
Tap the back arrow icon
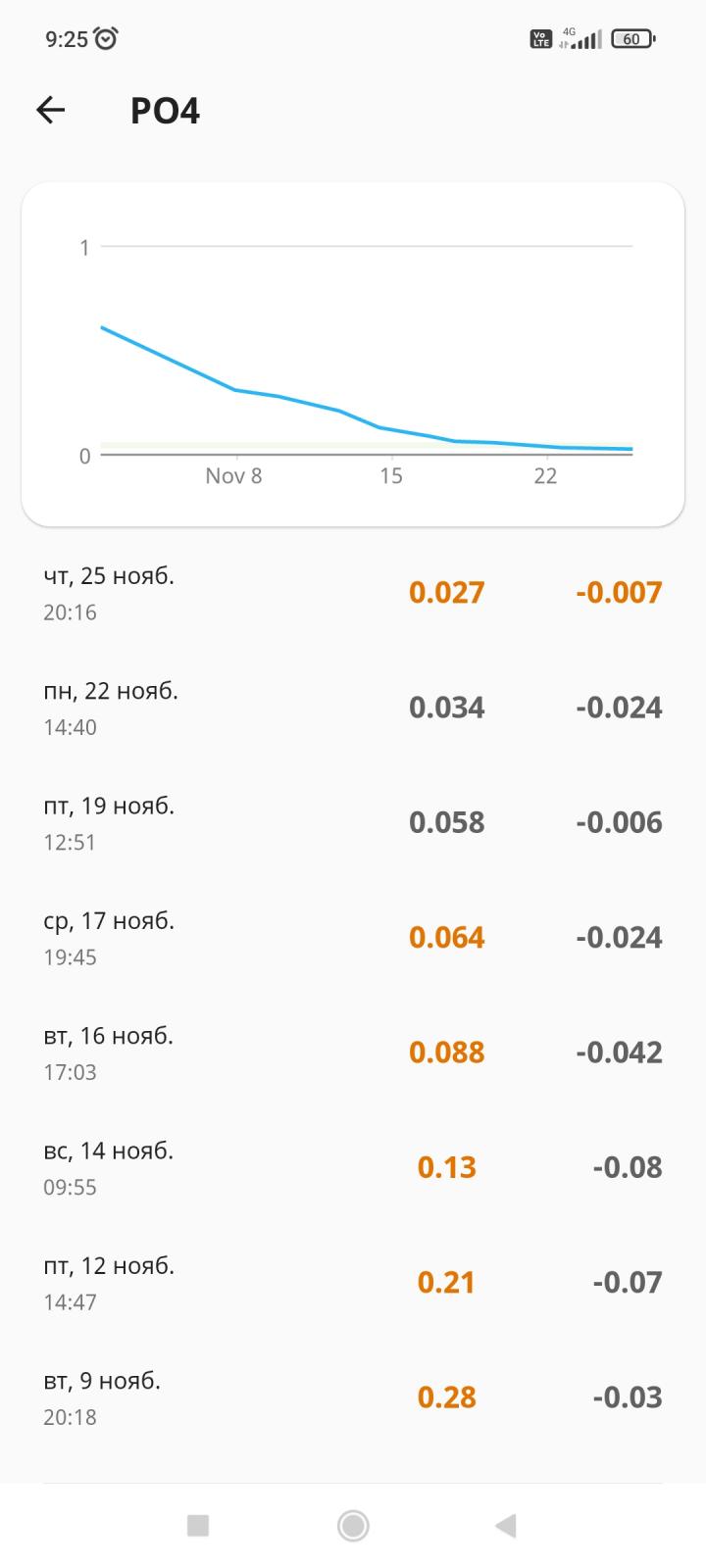pyautogui.click(x=50, y=111)
